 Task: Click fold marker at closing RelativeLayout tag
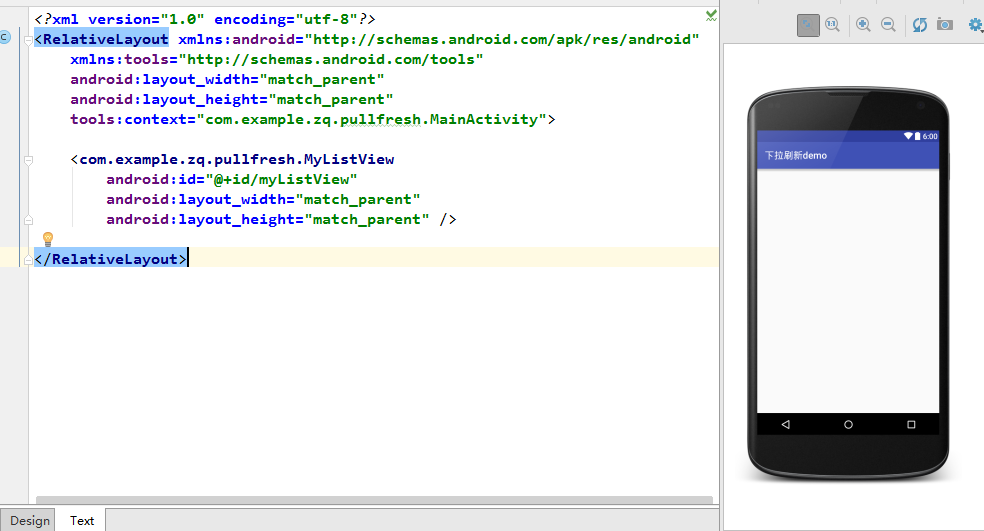click(28, 260)
